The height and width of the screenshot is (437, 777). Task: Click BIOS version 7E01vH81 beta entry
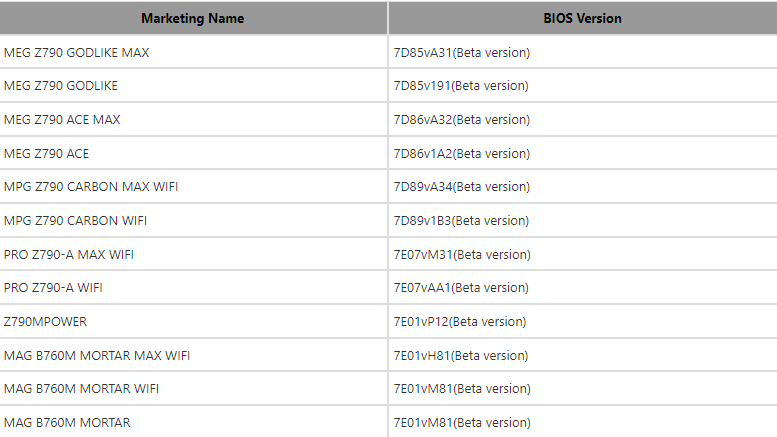point(461,356)
